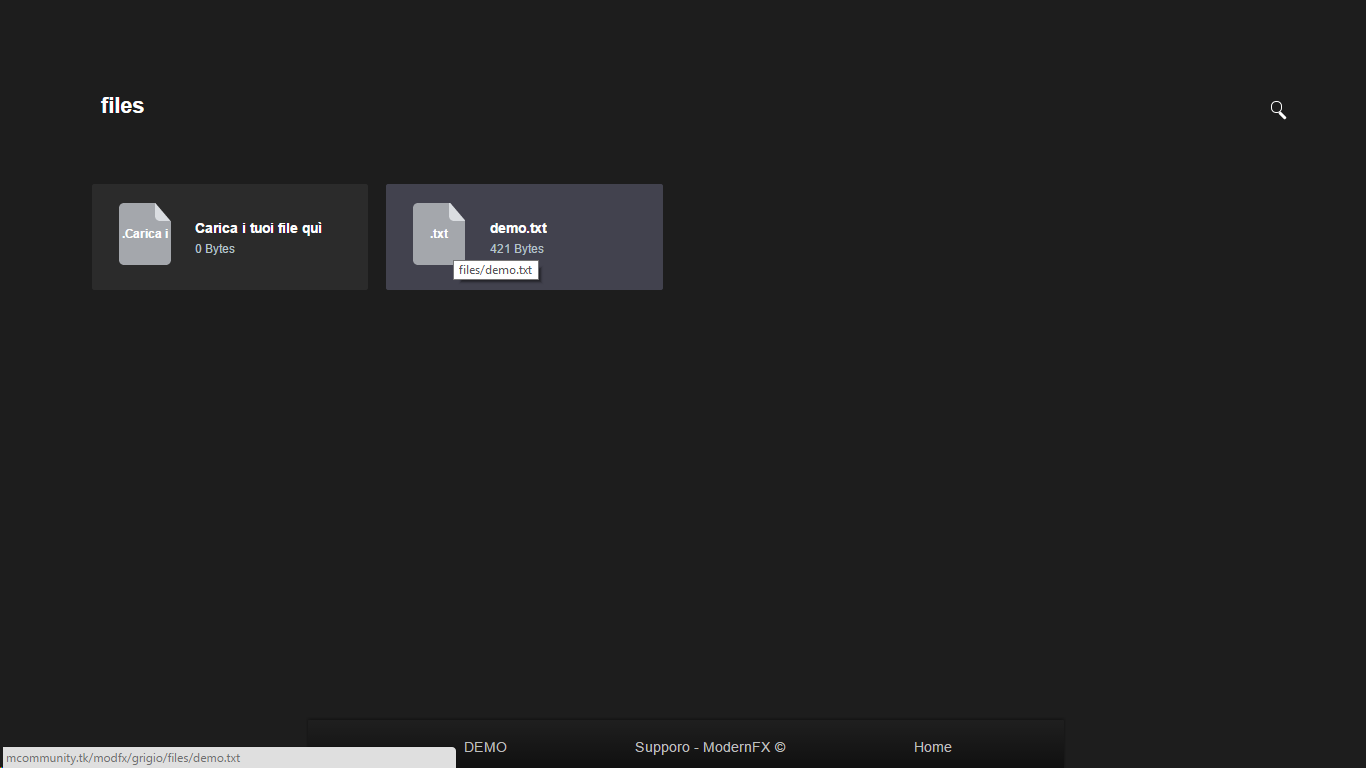
Task: Click the DEMO footer link
Action: 485,747
